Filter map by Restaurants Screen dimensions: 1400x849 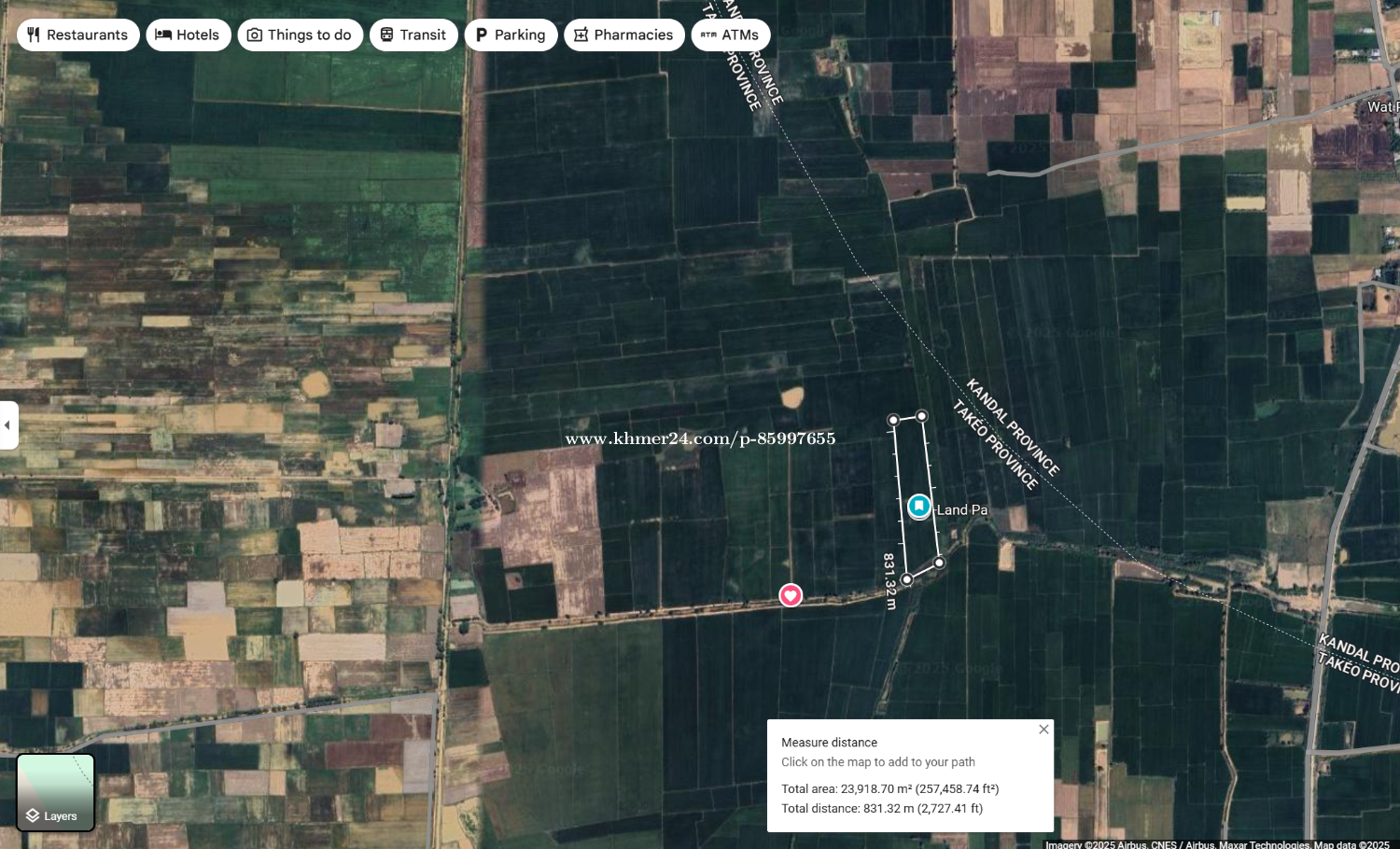pyautogui.click(x=77, y=35)
